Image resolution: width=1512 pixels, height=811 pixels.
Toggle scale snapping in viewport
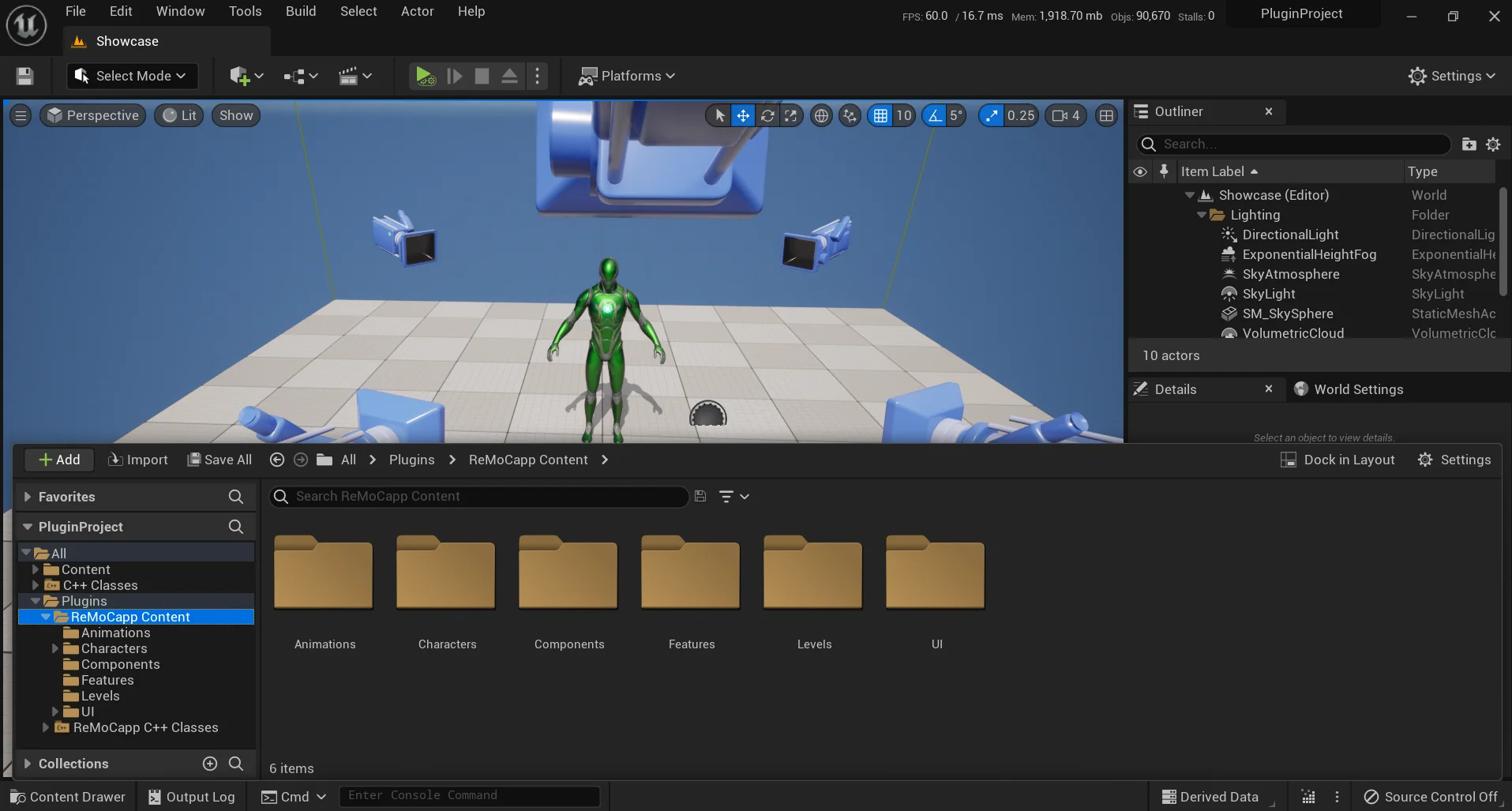(992, 115)
